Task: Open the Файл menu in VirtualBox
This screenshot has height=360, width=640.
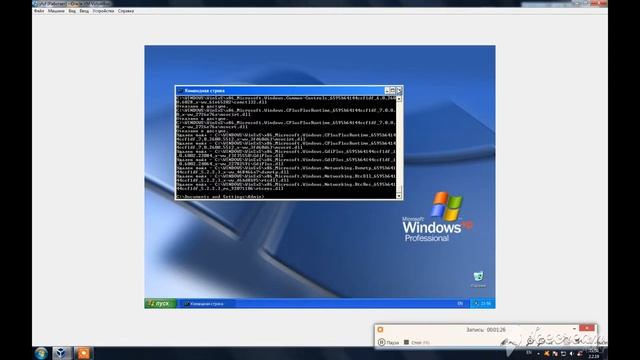Action: tap(39, 11)
